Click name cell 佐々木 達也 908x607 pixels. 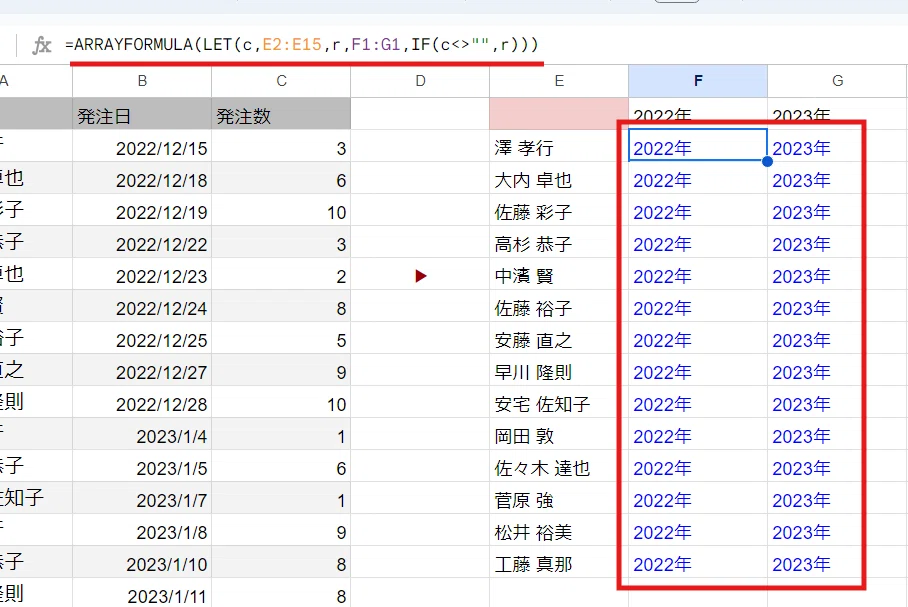click(559, 466)
